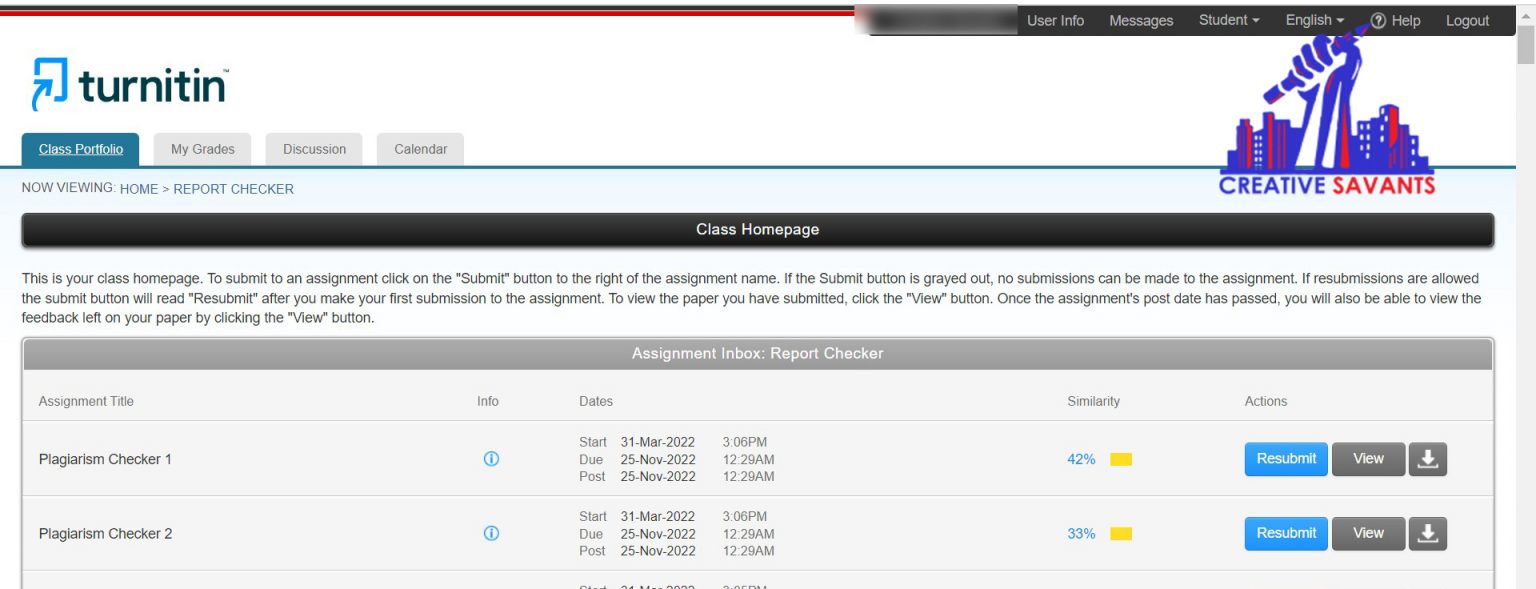
Task: Open the English language dropdown
Action: pos(1314,20)
